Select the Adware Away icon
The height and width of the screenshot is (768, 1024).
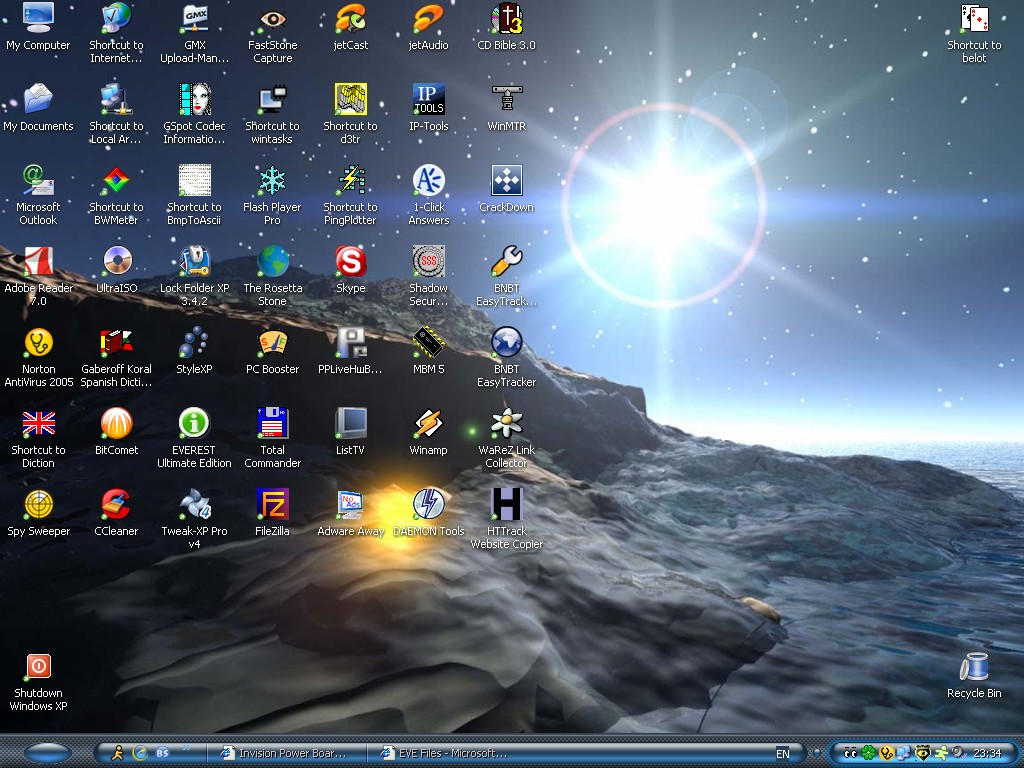pos(351,504)
